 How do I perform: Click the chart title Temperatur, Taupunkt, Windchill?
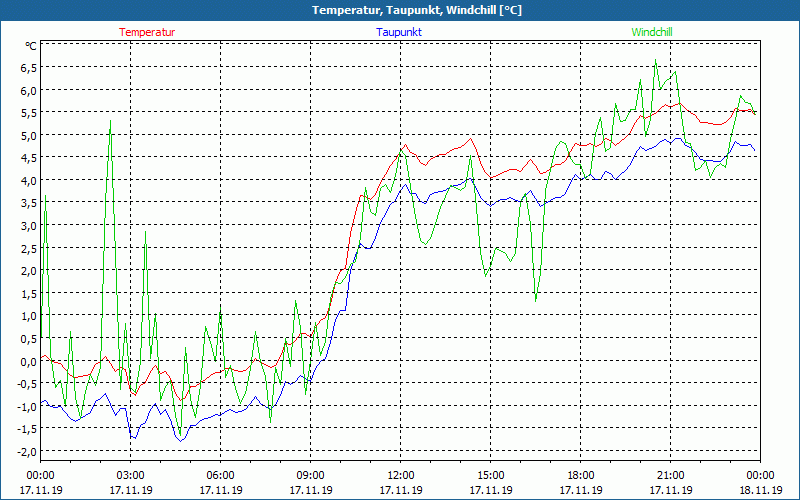pos(417,10)
